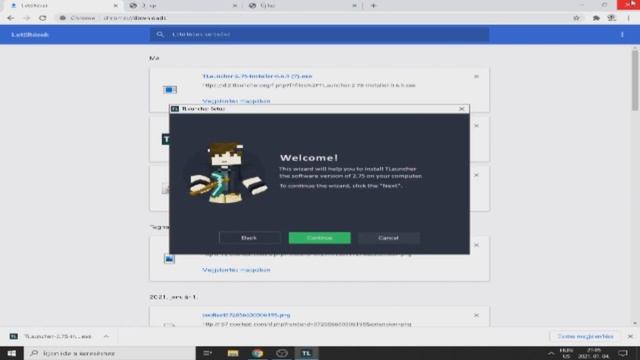Open the downloads page more-actions menu
The width and height of the screenshot is (640, 360).
pyautogui.click(x=622, y=35)
